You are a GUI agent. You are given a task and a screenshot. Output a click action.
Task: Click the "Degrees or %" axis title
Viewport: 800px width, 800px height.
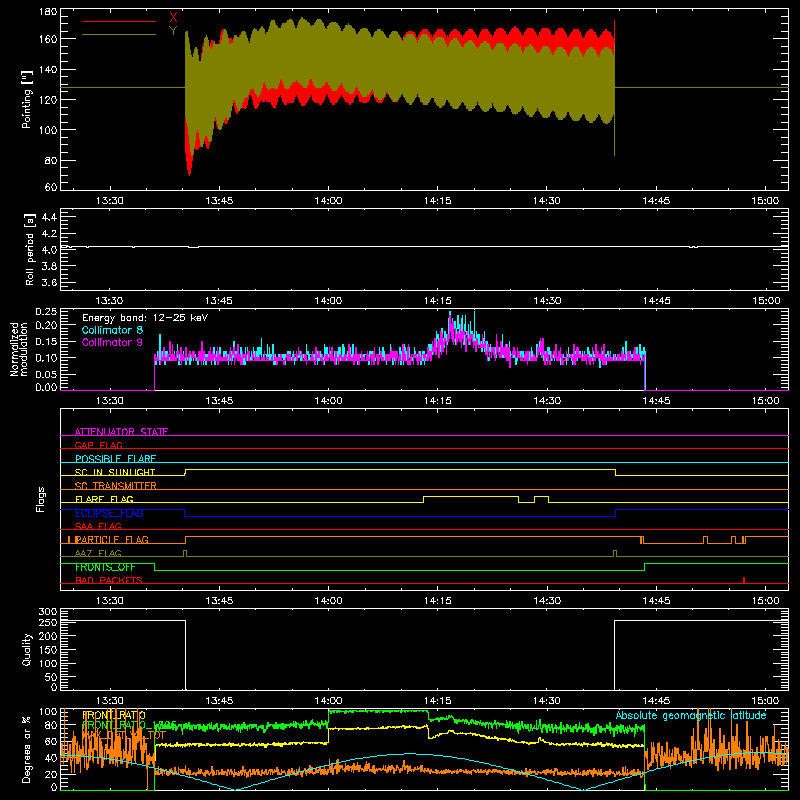(27, 749)
